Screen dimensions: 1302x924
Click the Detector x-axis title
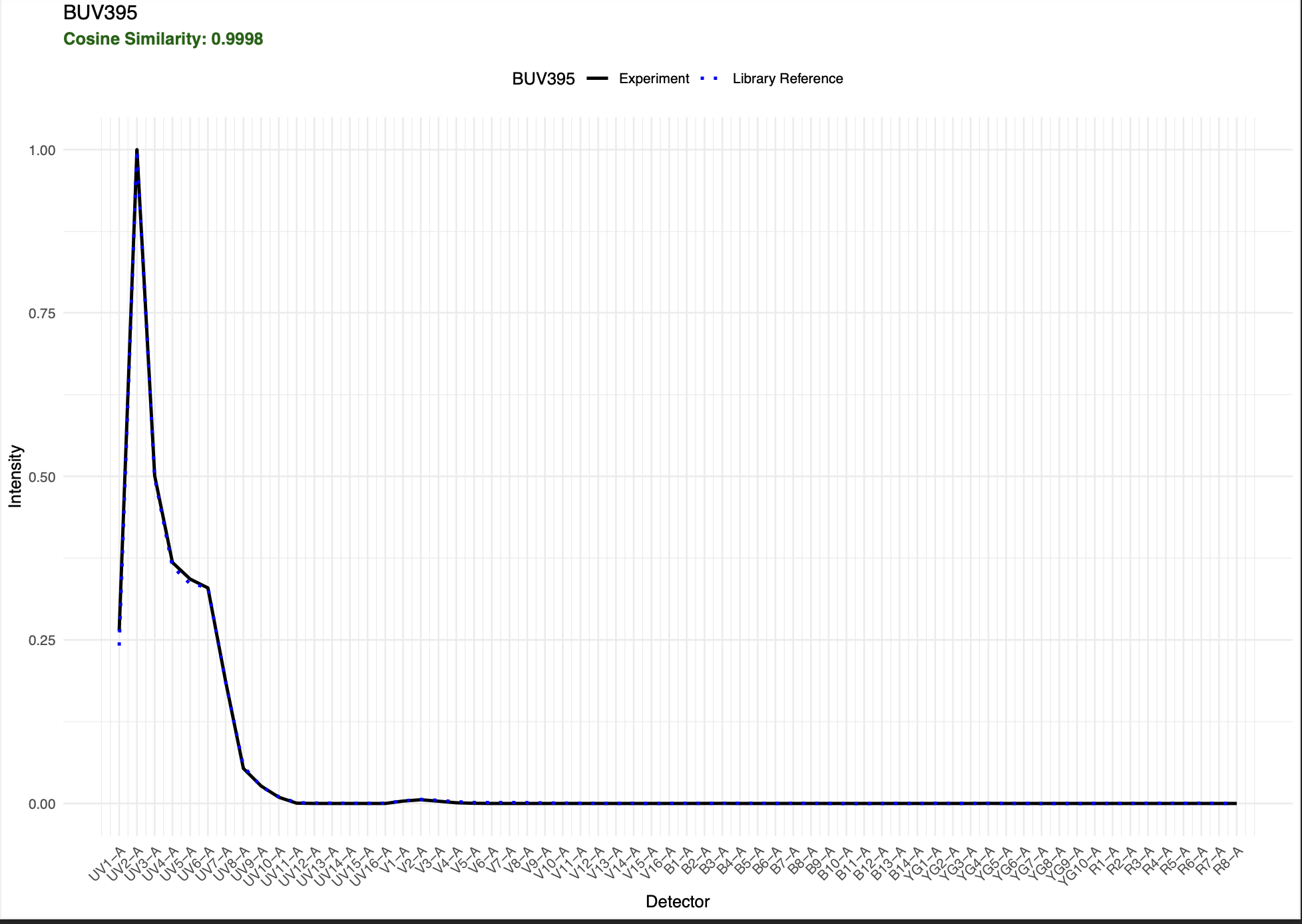pos(678,902)
